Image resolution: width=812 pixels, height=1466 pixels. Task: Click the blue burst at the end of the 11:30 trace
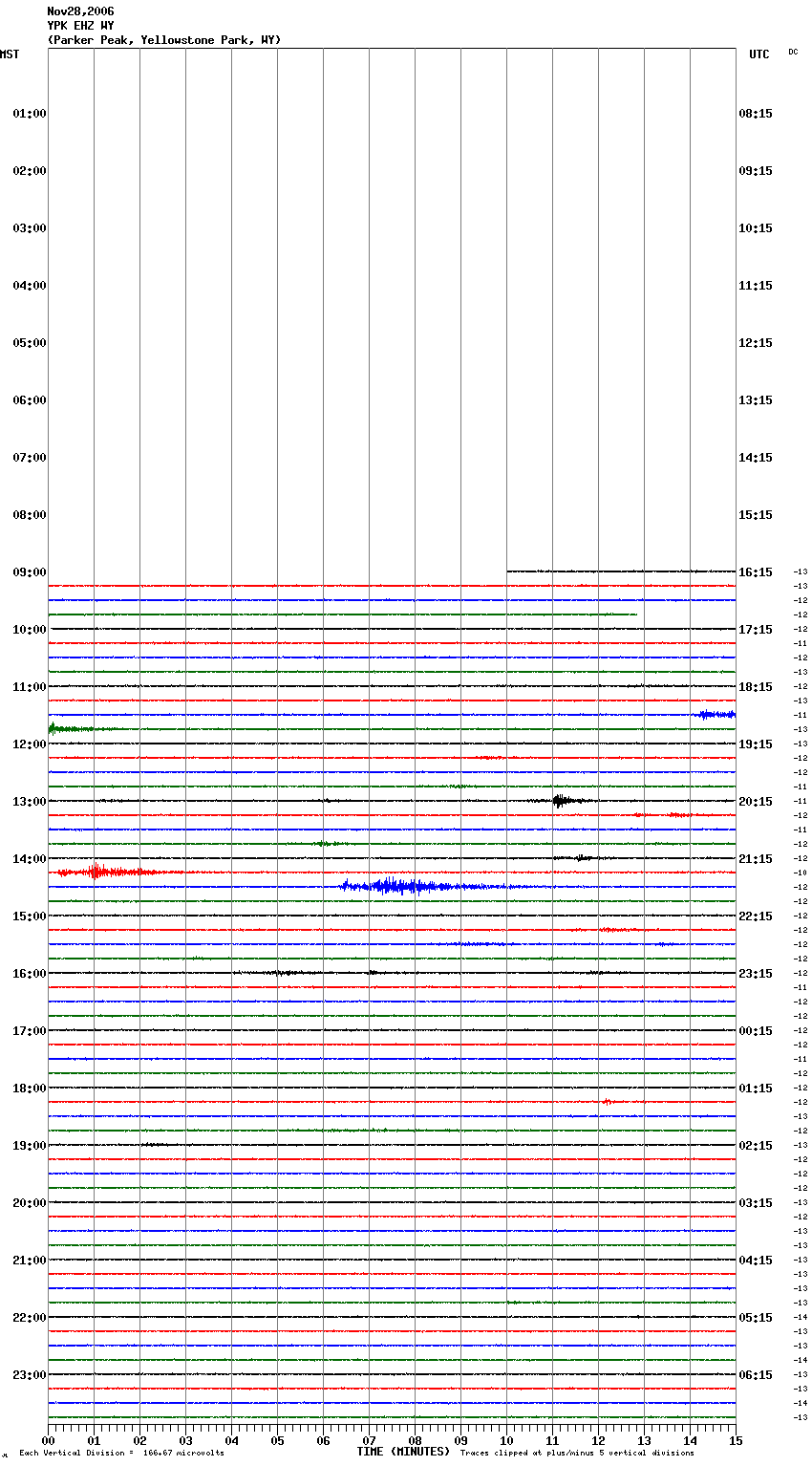coord(716,714)
